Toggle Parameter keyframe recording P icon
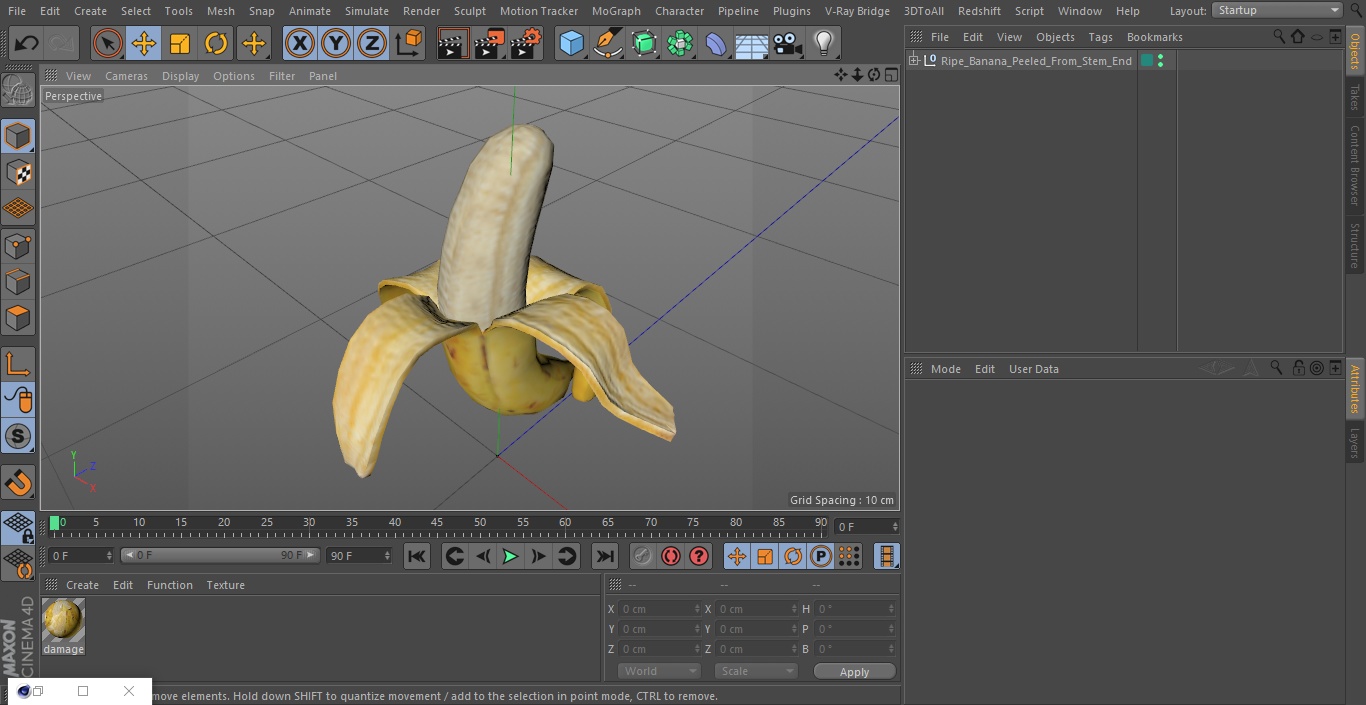 pos(821,557)
